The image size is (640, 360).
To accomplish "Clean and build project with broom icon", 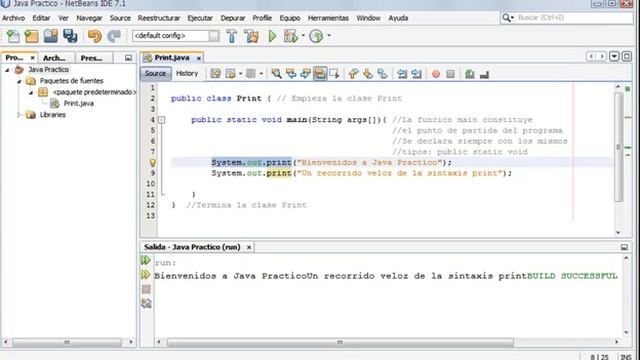I will coord(252,36).
